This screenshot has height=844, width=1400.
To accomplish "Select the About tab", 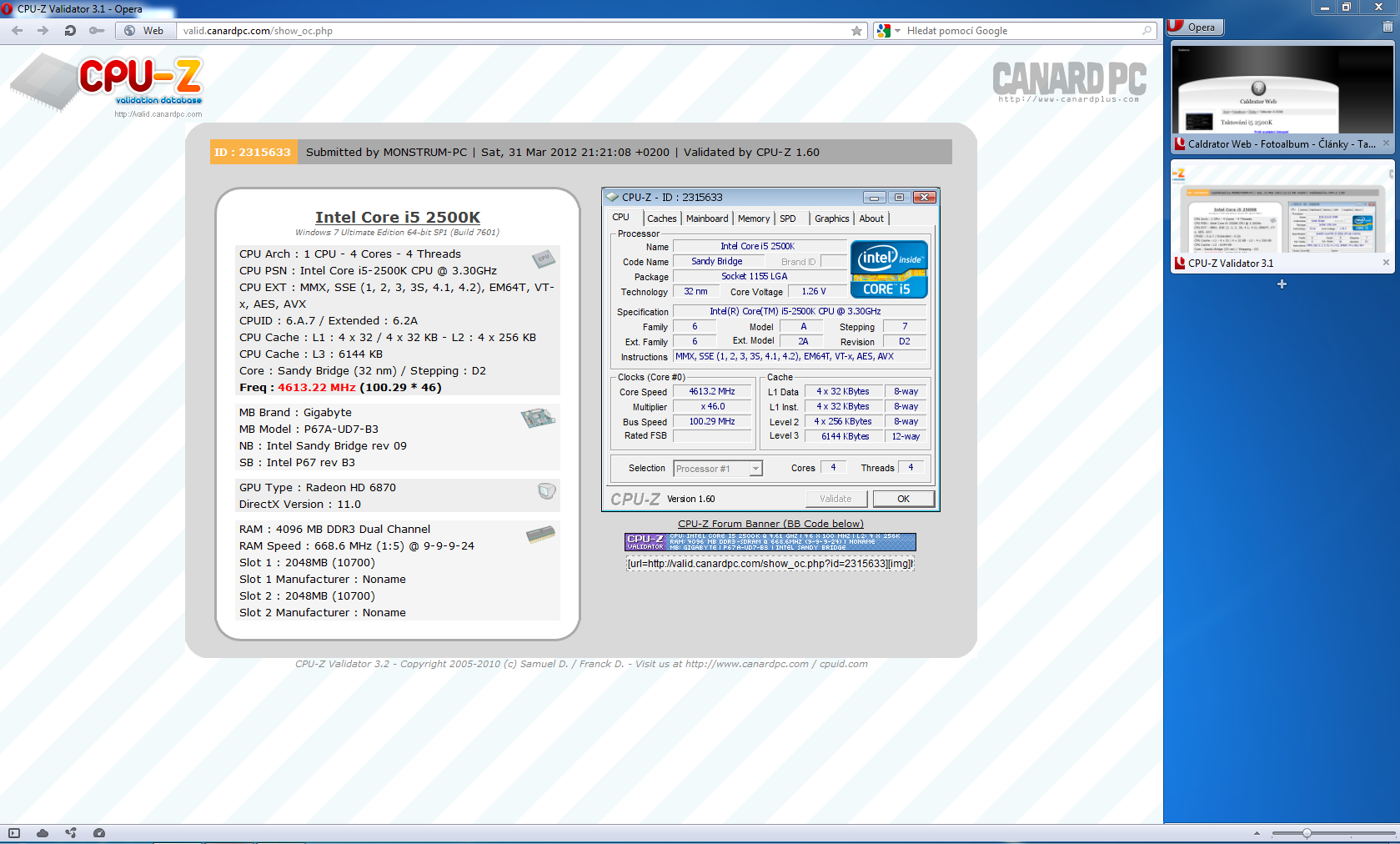I will point(871,219).
